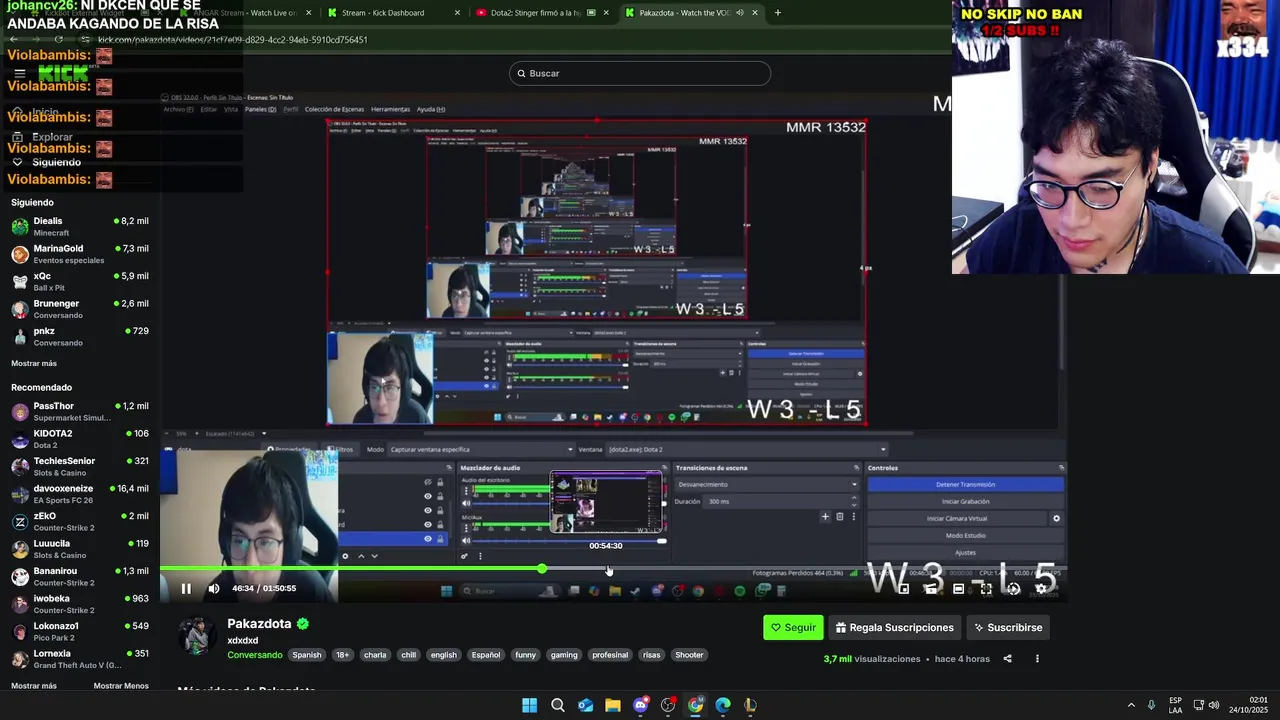
Task: Select the english tag
Action: (444, 655)
